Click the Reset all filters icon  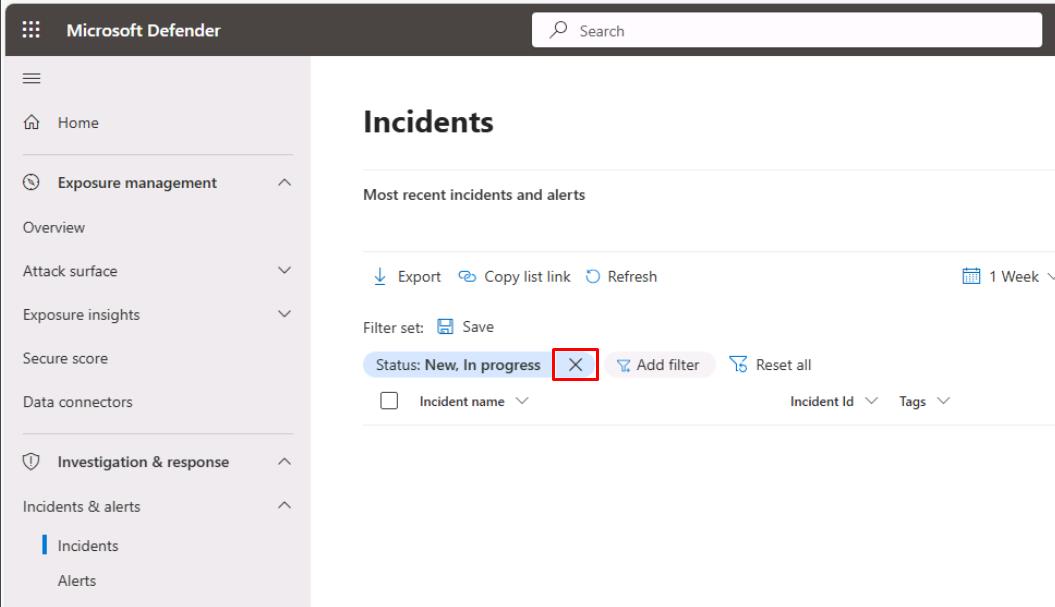point(739,365)
